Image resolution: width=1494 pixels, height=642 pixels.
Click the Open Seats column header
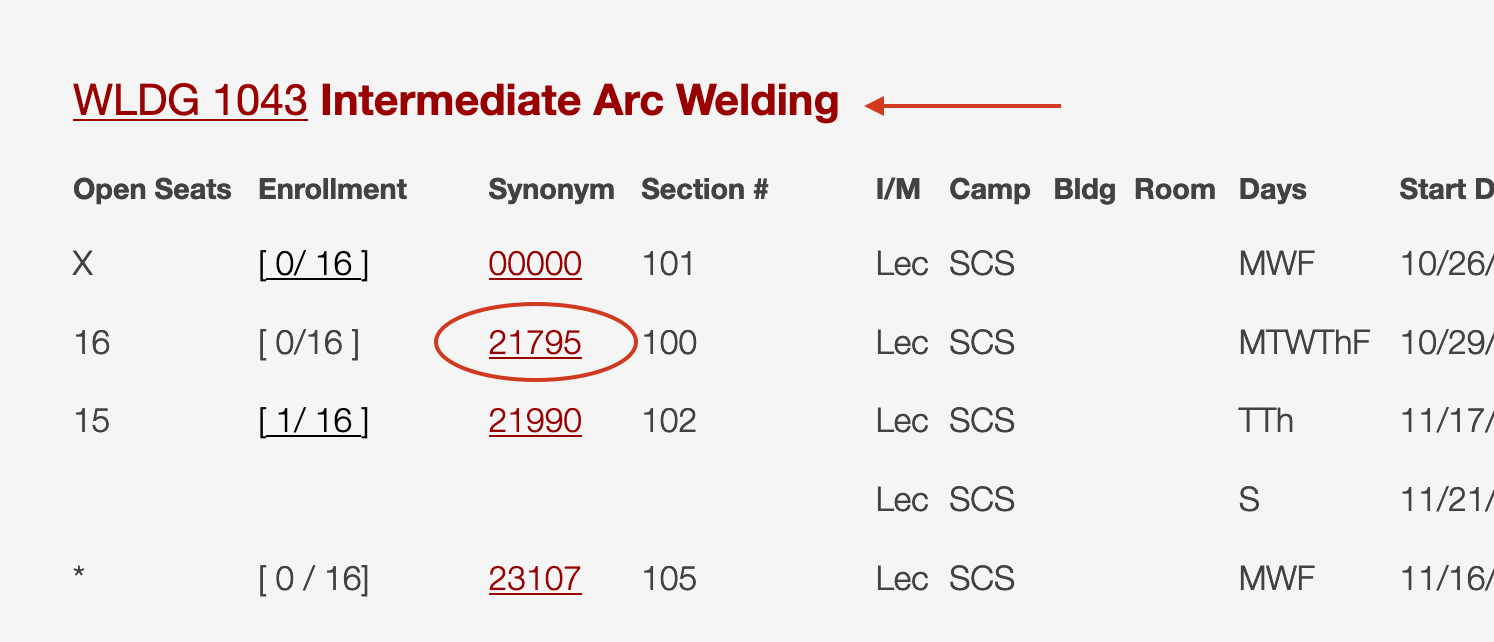click(x=152, y=190)
